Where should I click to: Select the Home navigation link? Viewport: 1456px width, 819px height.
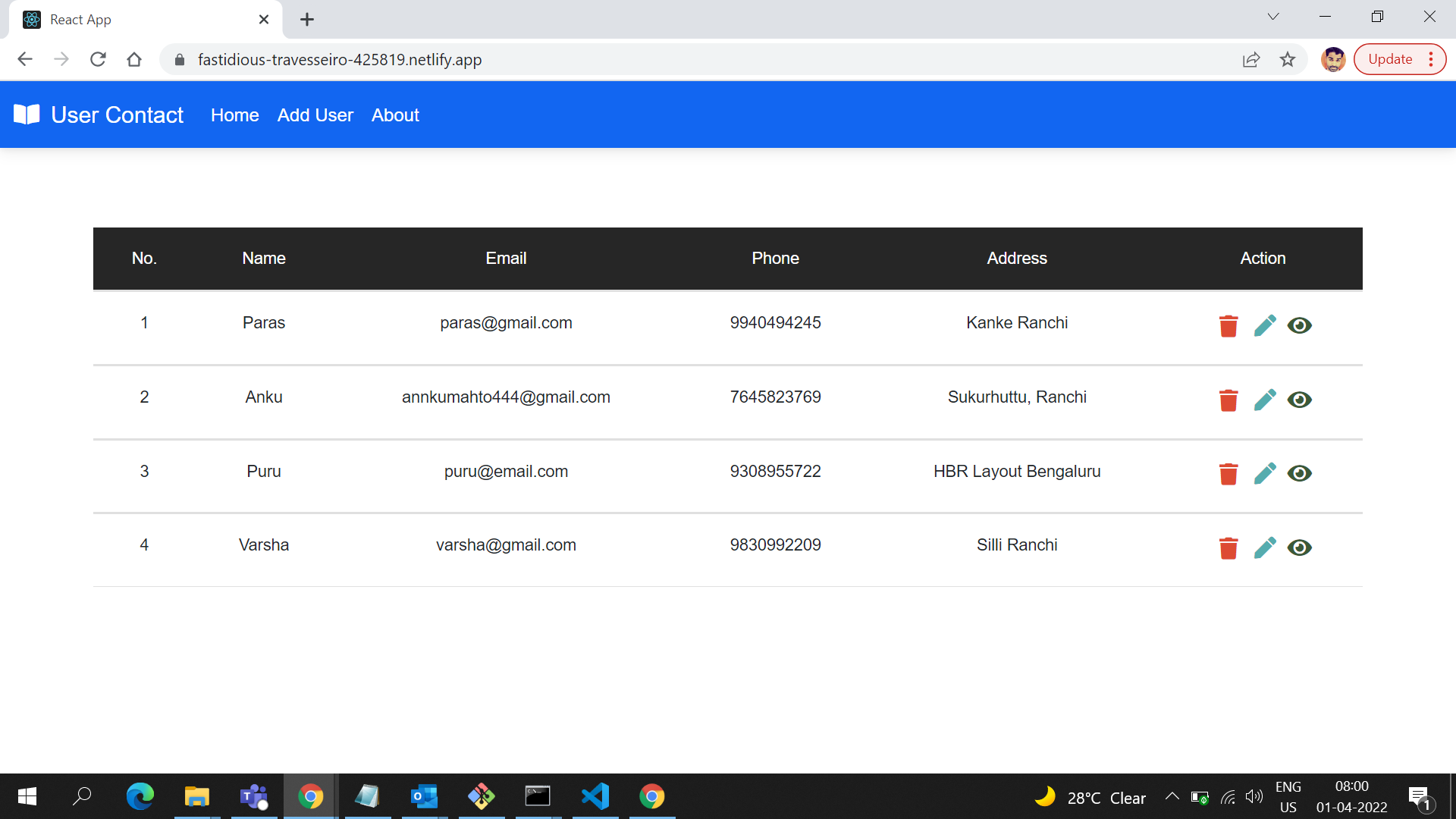[x=234, y=115]
